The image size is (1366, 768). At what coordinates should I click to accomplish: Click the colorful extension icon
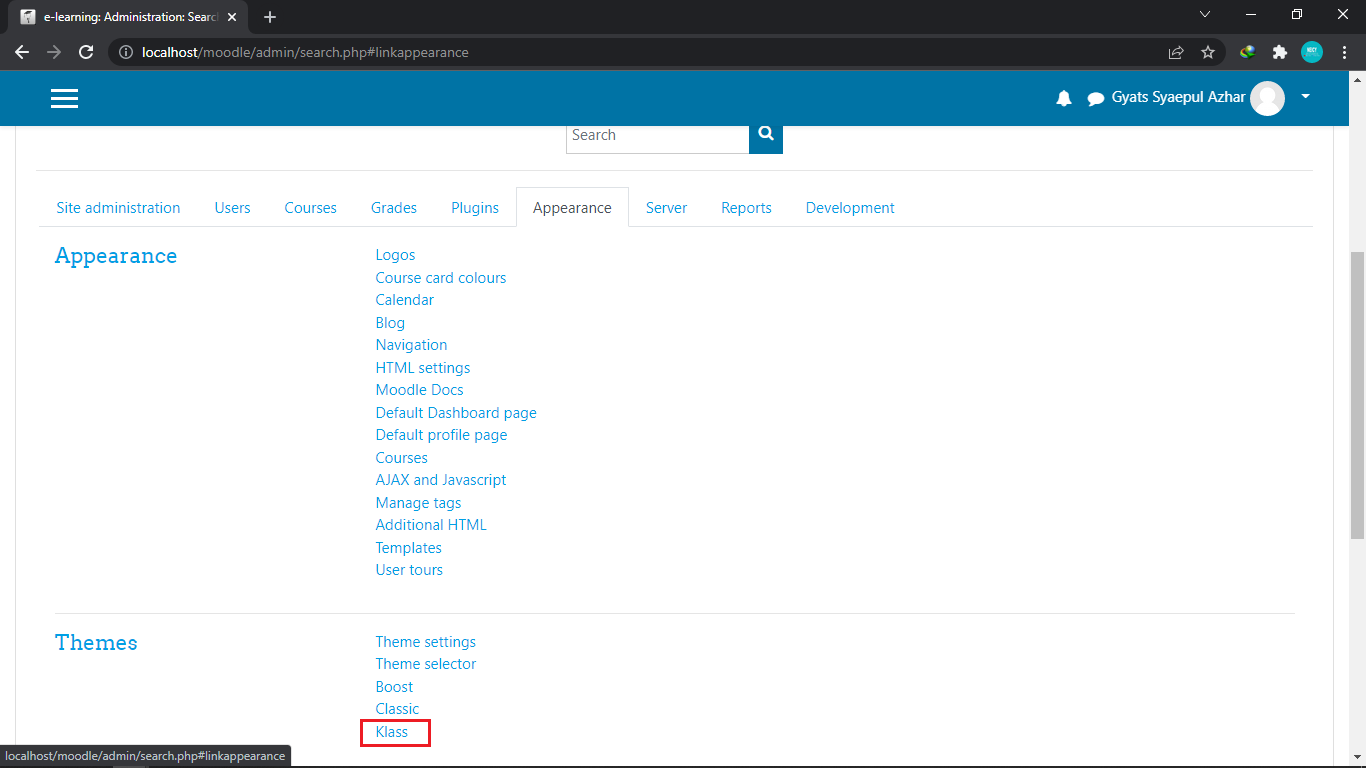[x=1247, y=52]
